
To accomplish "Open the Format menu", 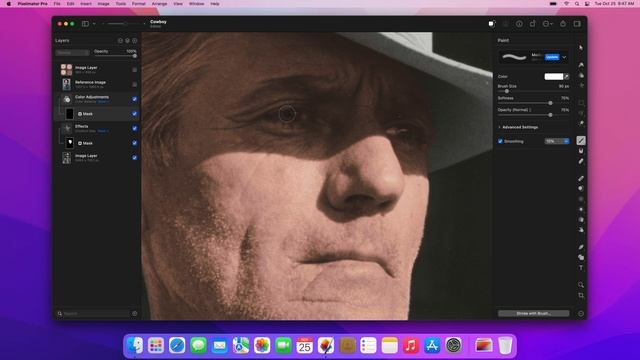I will click(x=139, y=4).
